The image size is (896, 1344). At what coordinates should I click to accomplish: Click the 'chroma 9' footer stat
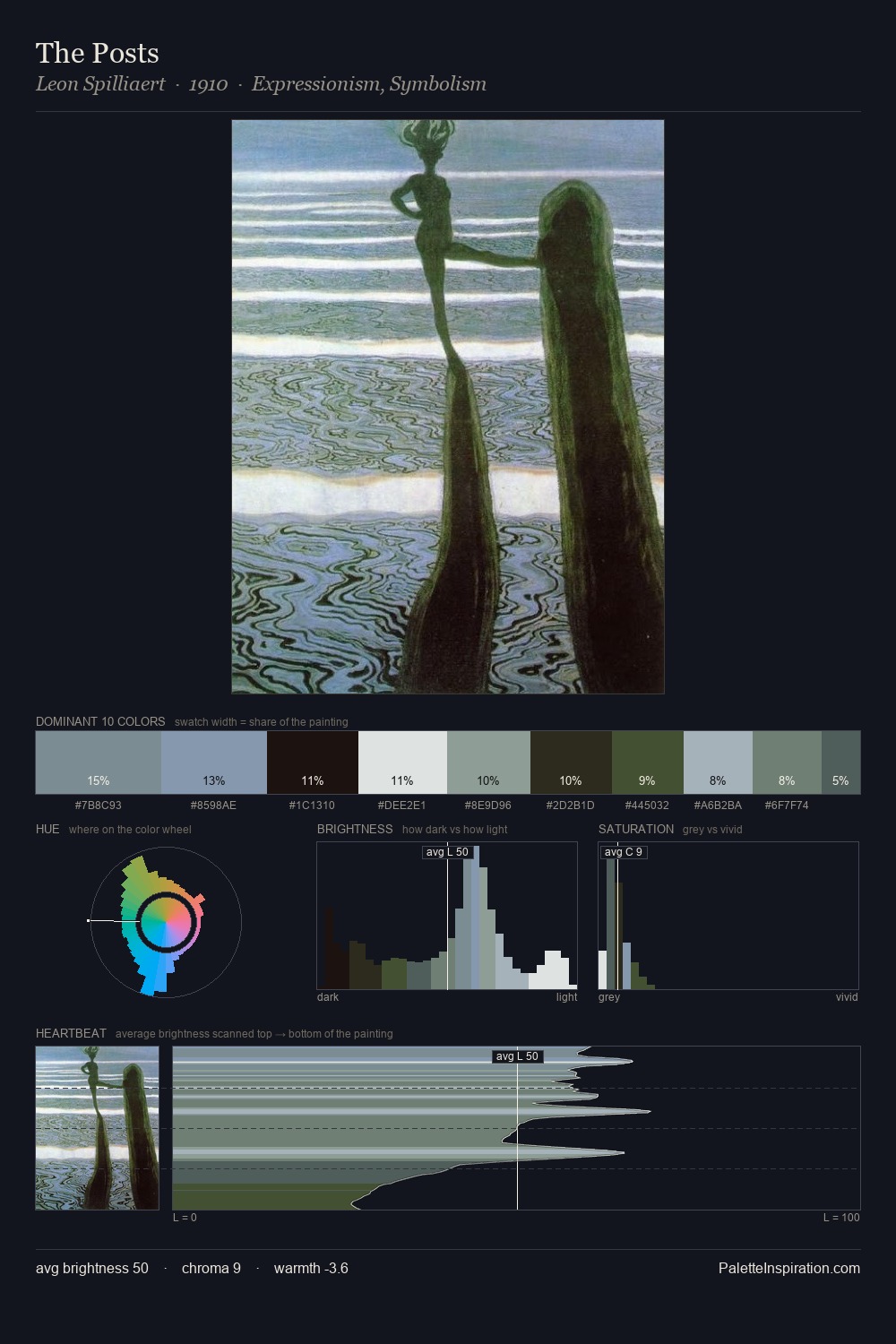click(x=211, y=1268)
